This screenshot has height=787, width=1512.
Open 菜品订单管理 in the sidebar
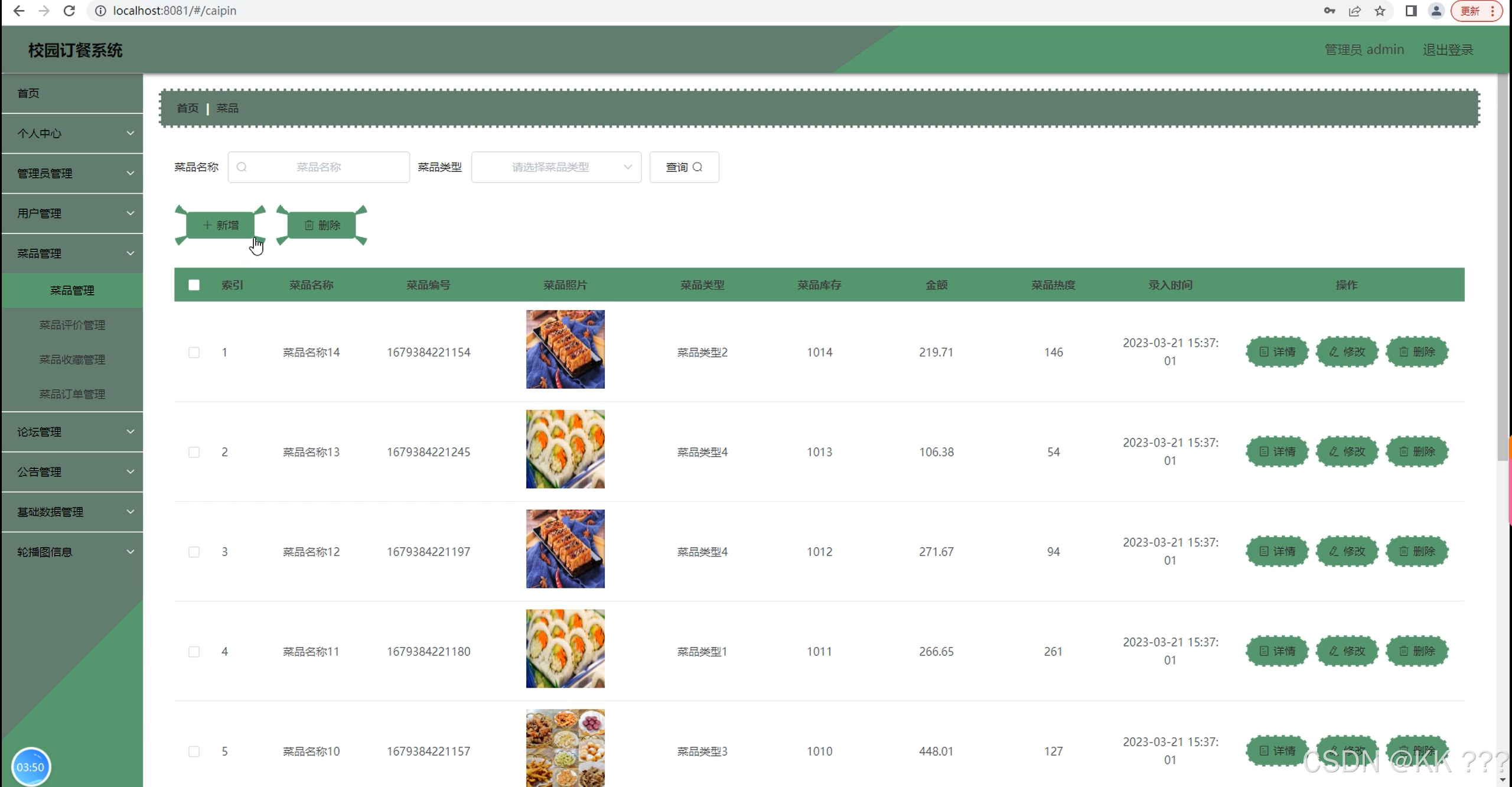pyautogui.click(x=72, y=394)
